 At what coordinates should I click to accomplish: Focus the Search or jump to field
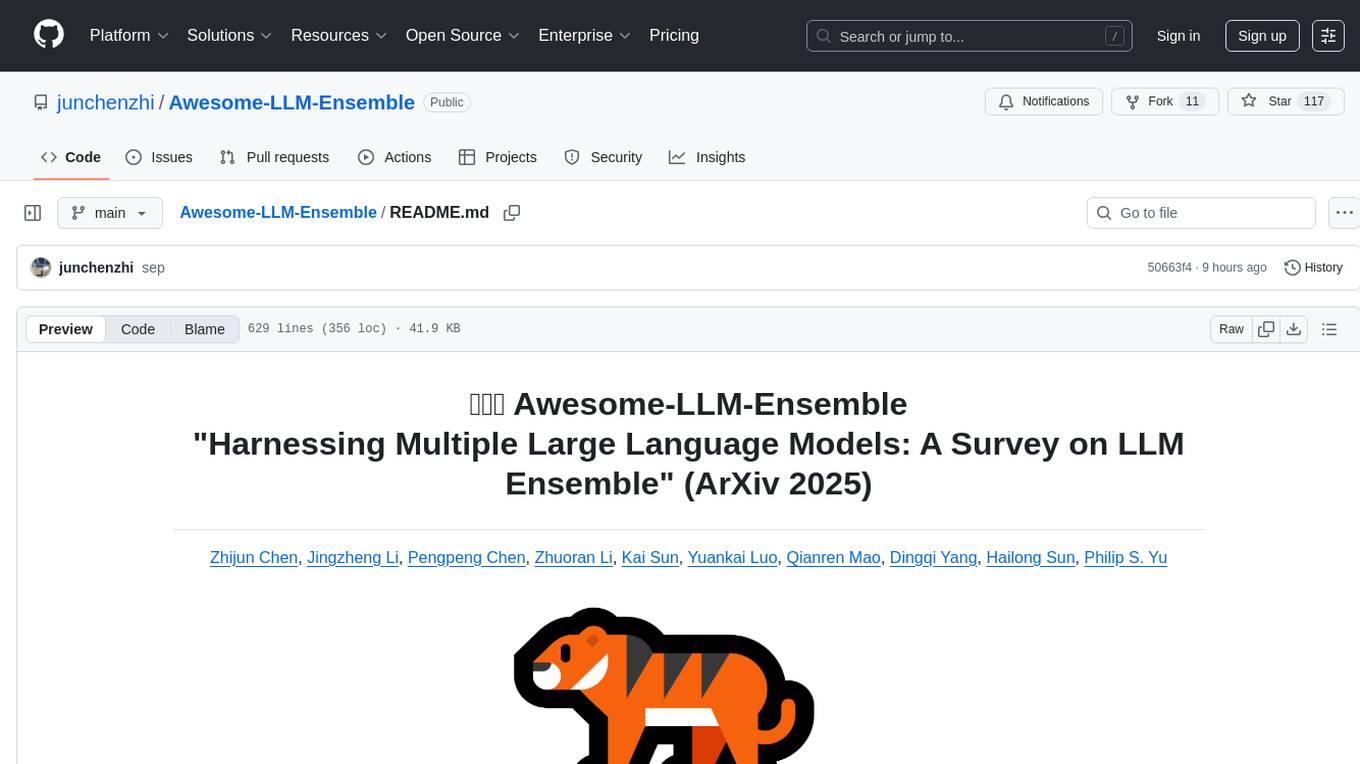(969, 36)
